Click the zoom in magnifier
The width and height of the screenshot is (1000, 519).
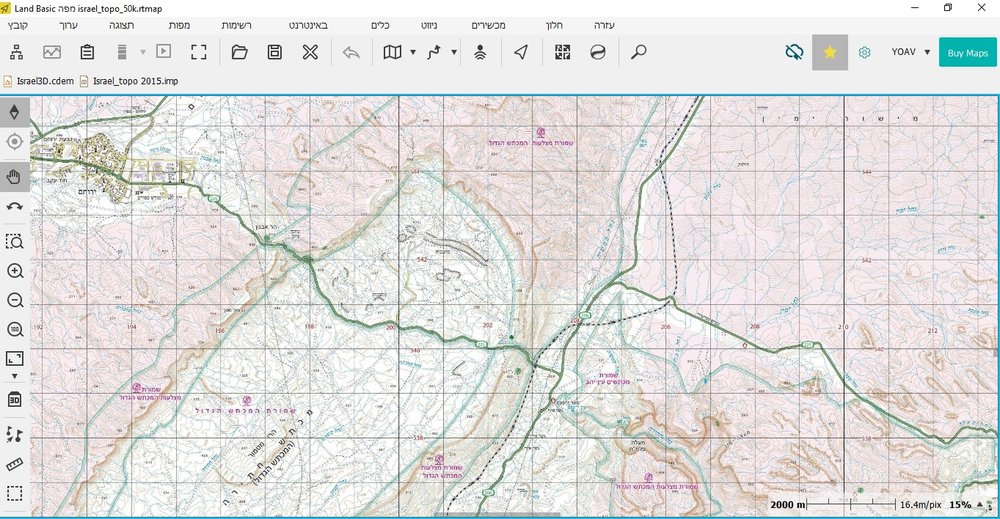[15, 271]
